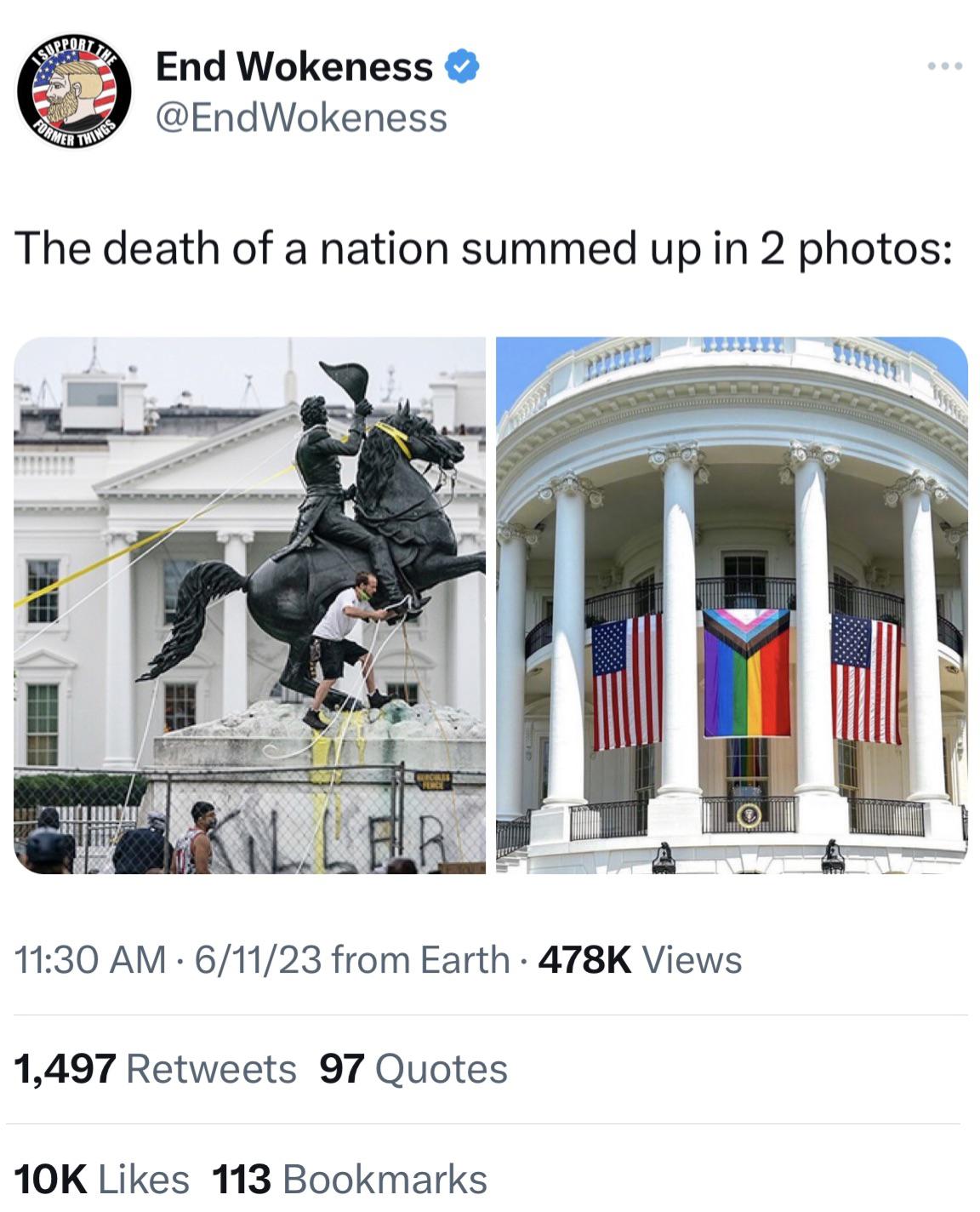The image size is (980, 1212).
Task: Open the 97 Quotes list
Action: coord(413,1069)
